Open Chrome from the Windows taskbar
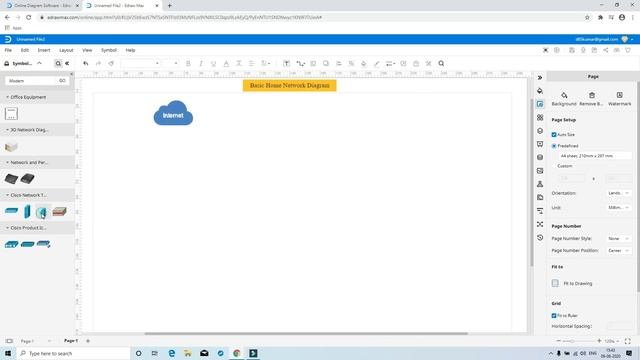Screen dimensions: 640x360 [x=237, y=353]
